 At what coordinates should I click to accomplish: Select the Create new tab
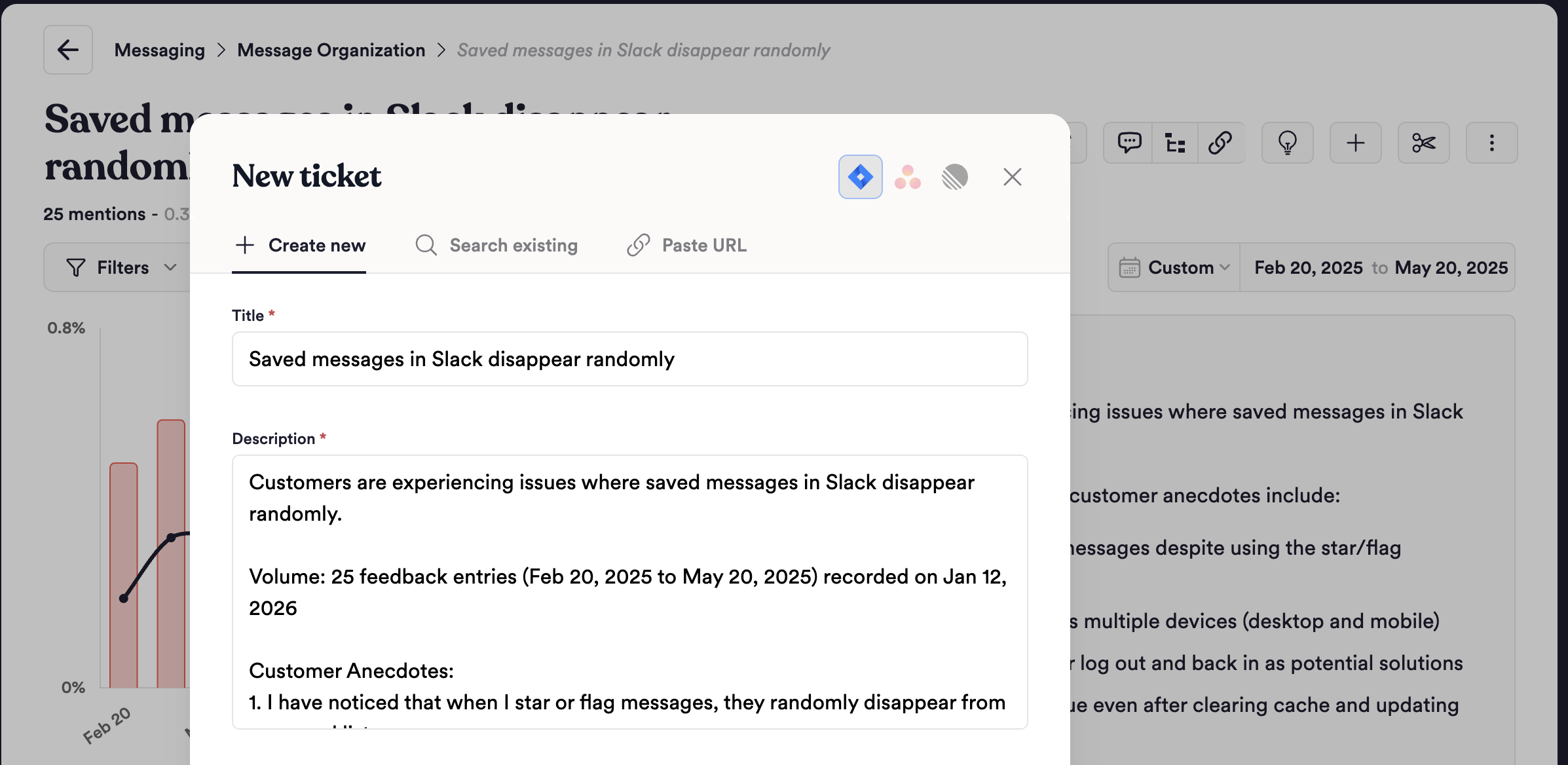(x=300, y=245)
